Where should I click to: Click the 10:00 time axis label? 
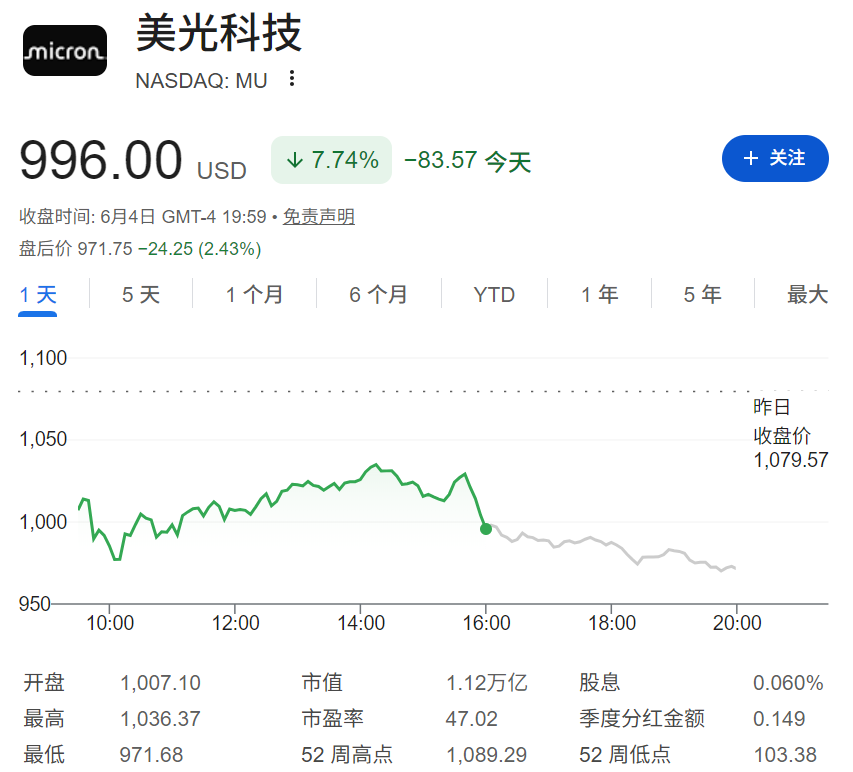pyautogui.click(x=110, y=623)
